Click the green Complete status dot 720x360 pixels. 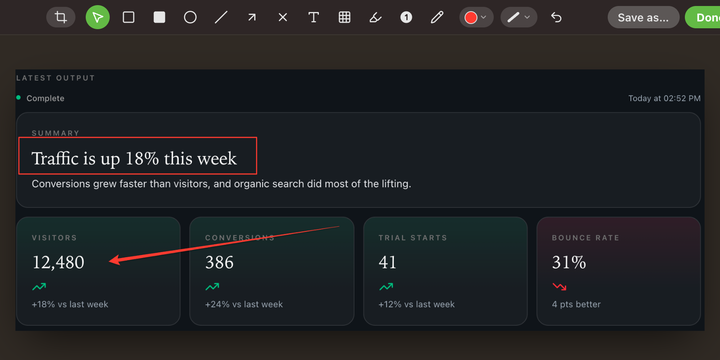(18, 98)
